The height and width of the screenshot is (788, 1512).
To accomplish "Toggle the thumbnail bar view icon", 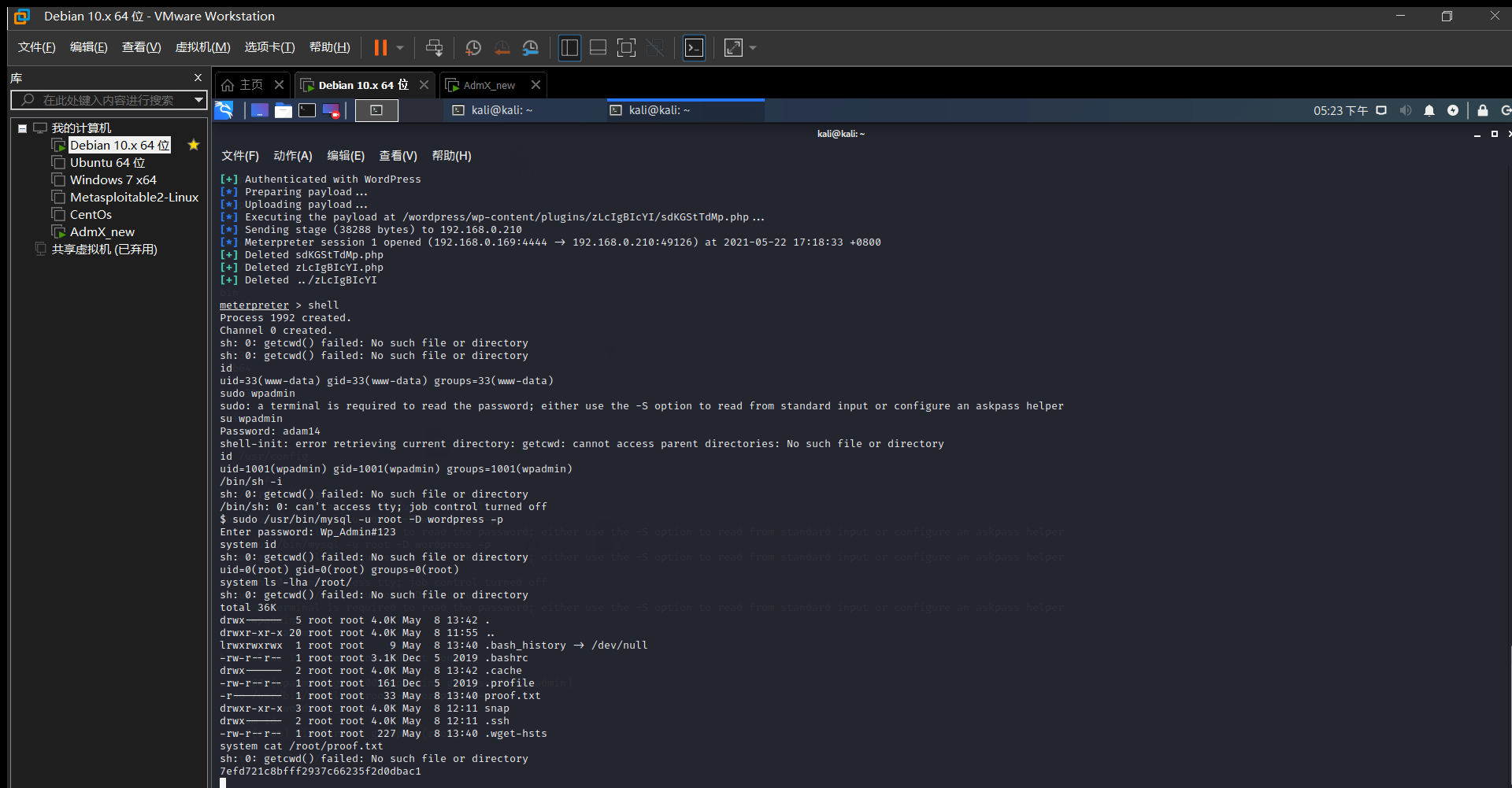I will (x=598, y=48).
